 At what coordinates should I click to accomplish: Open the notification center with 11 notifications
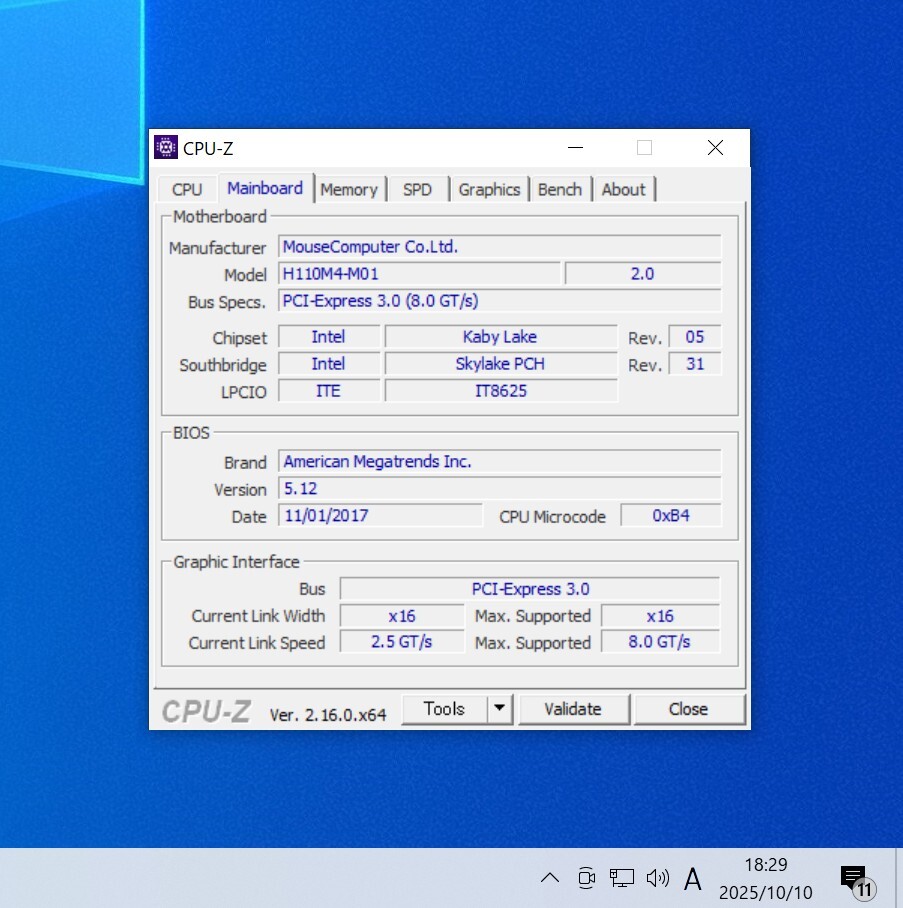pos(855,880)
